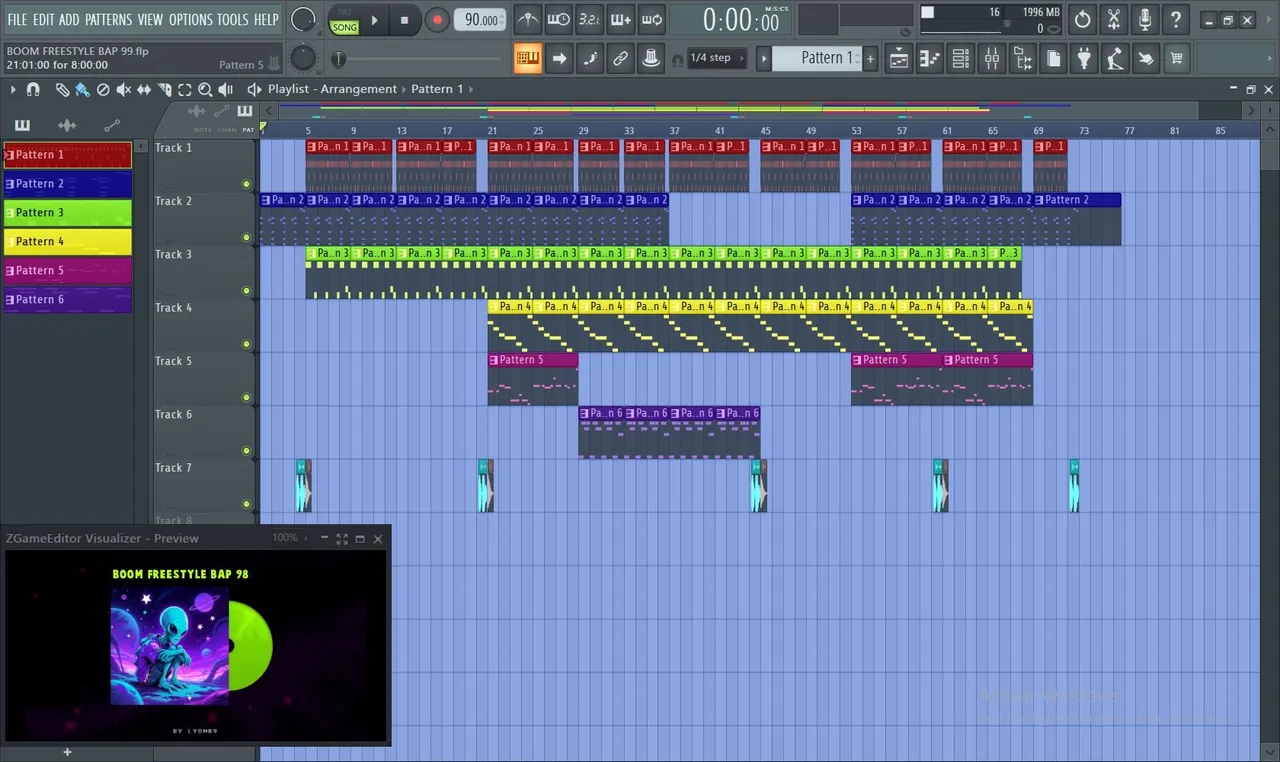Open the Playlist view icon
This screenshot has width=1280, height=762.
899,59
